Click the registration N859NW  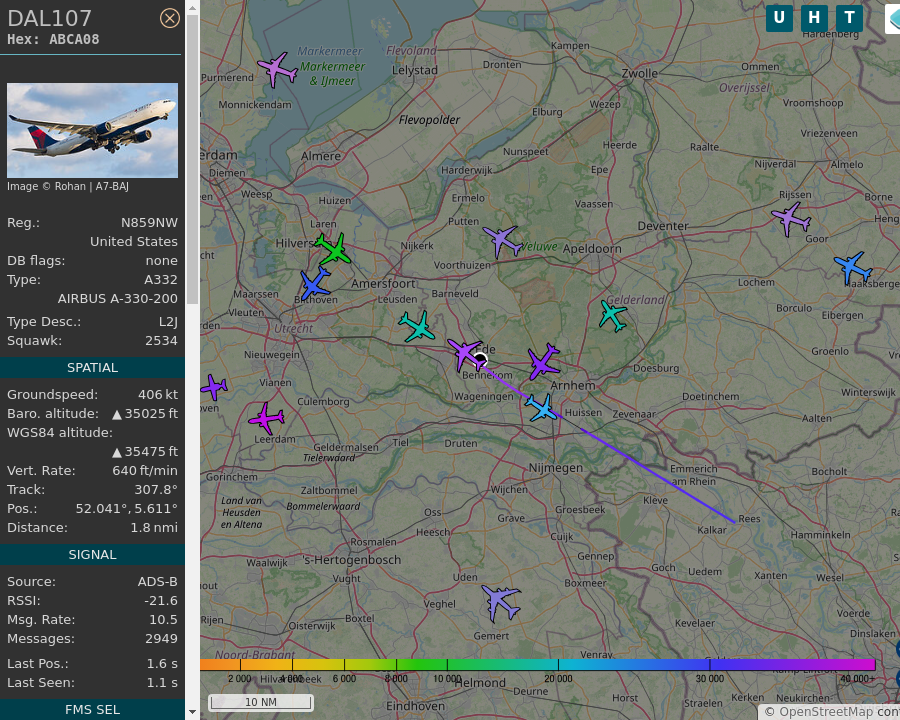point(149,223)
